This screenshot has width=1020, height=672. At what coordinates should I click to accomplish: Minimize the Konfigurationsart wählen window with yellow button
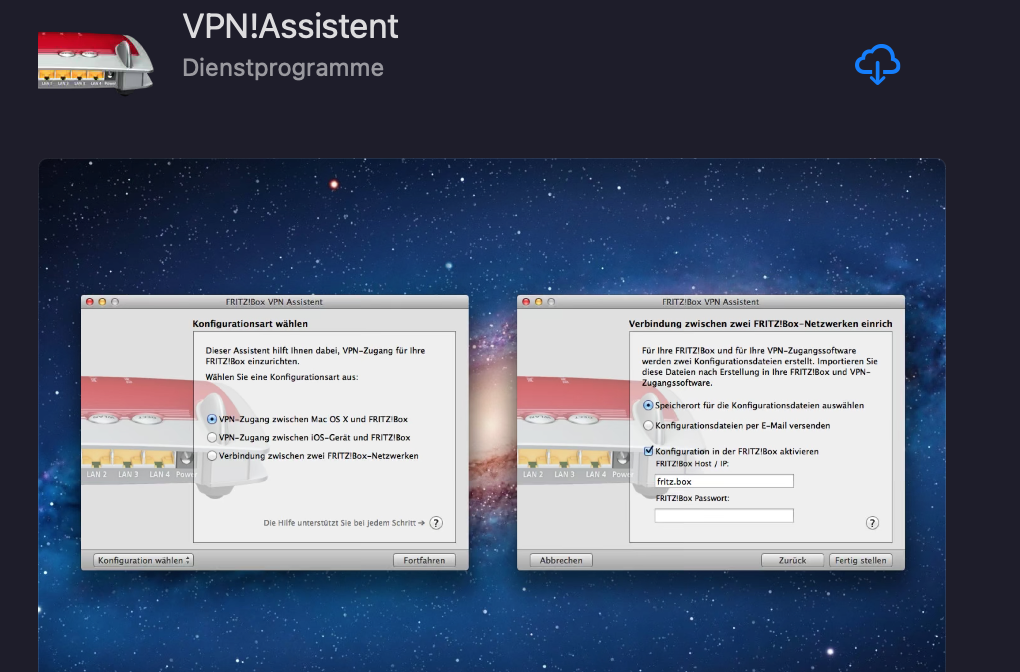pyautogui.click(x=102, y=302)
